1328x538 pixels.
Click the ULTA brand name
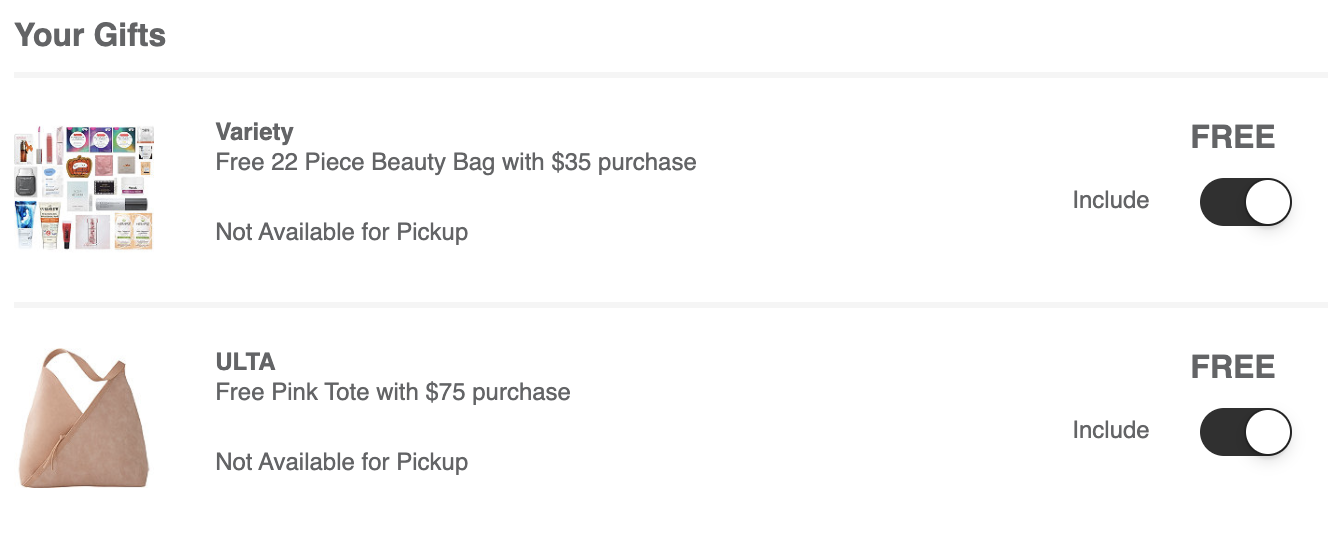[245, 362]
